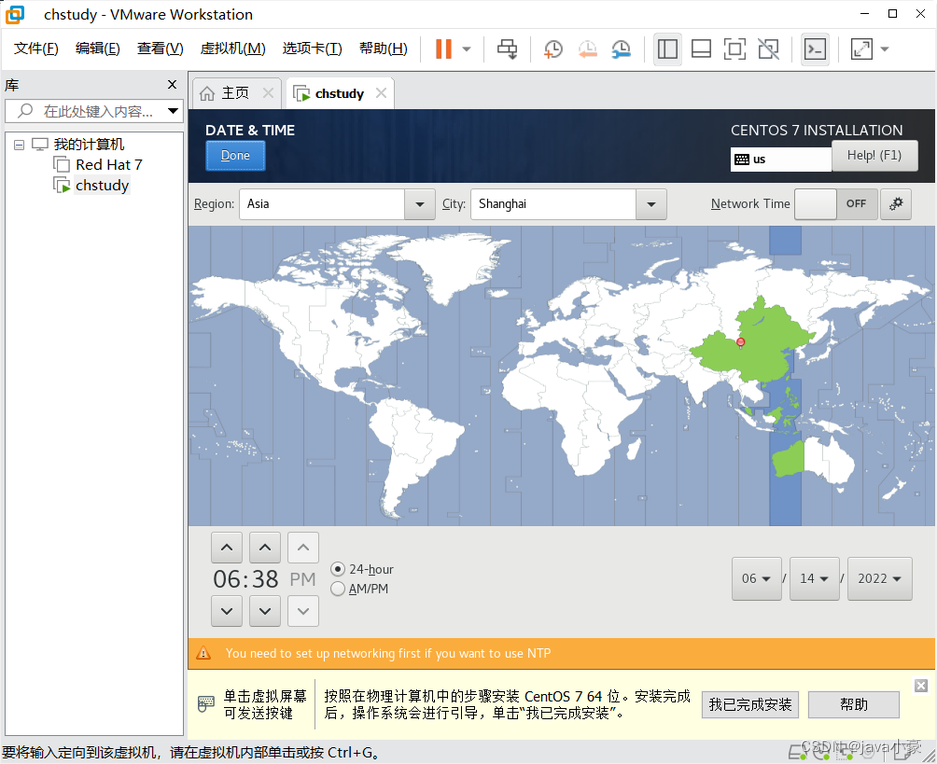Screen dimensions: 937x764
Task: Open the month dropdown showing 06
Action: tap(757, 579)
